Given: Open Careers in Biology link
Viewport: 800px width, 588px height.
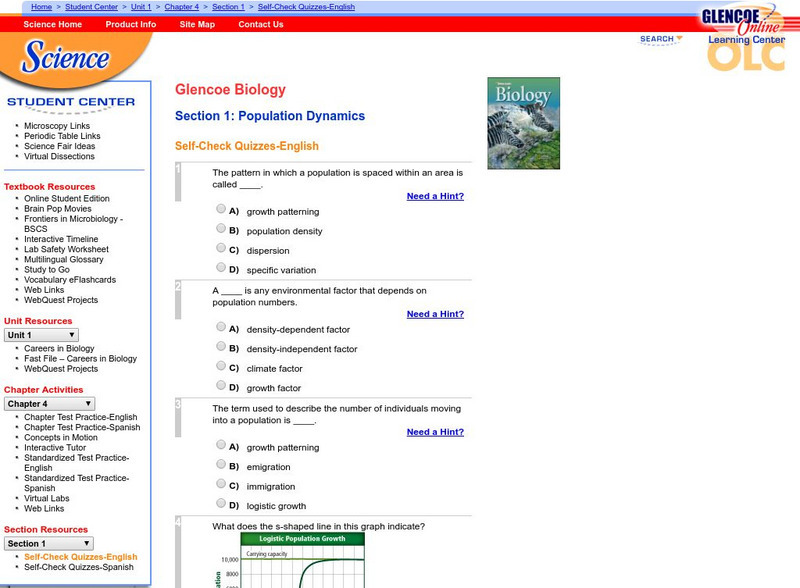Looking at the screenshot, I should point(59,348).
